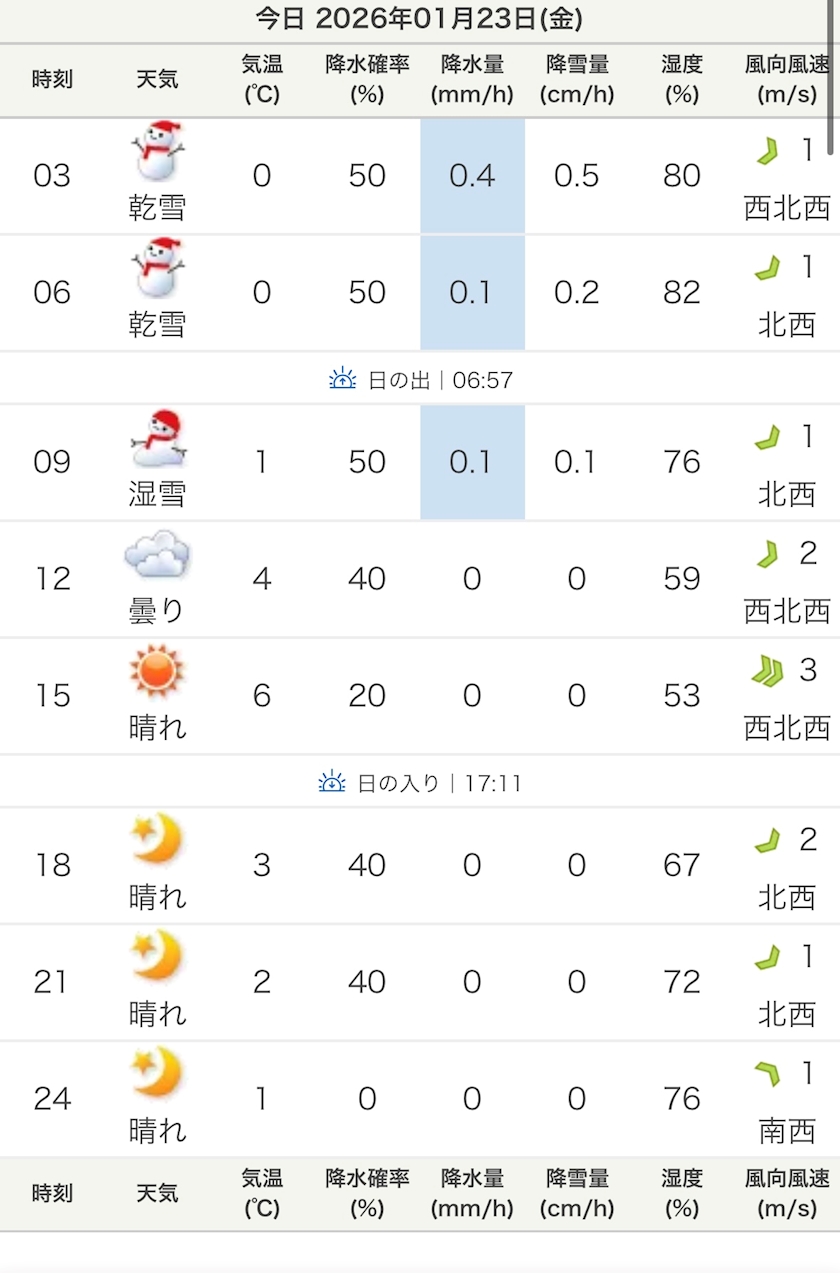Click the cloudy icon at 12 o'clock
This screenshot has width=840, height=1273.
point(157,555)
